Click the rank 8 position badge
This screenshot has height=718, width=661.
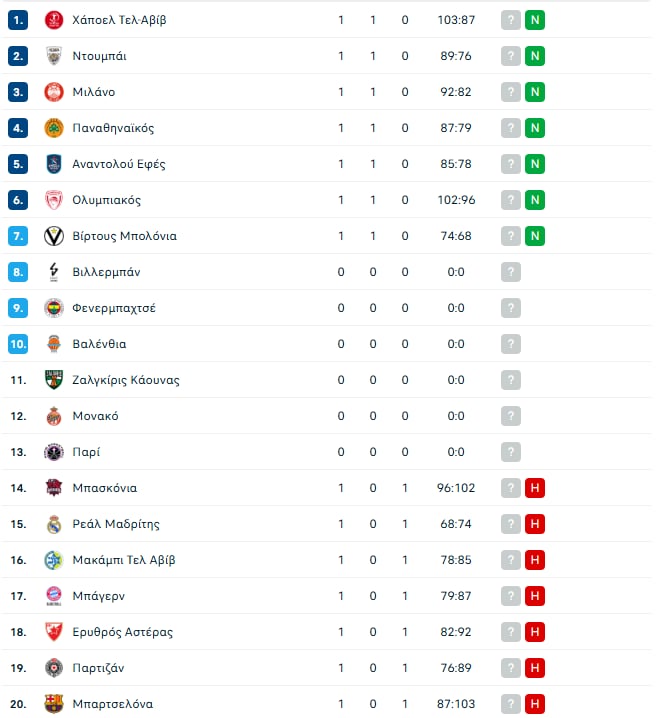coord(18,272)
